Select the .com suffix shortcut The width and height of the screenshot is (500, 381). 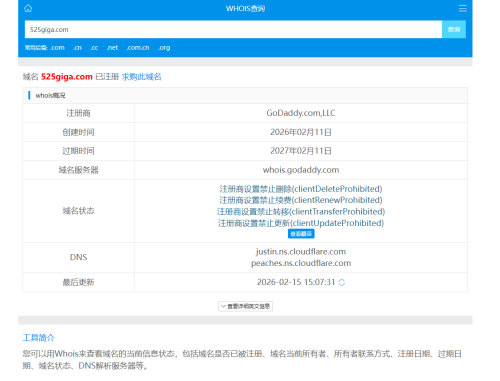(x=57, y=48)
